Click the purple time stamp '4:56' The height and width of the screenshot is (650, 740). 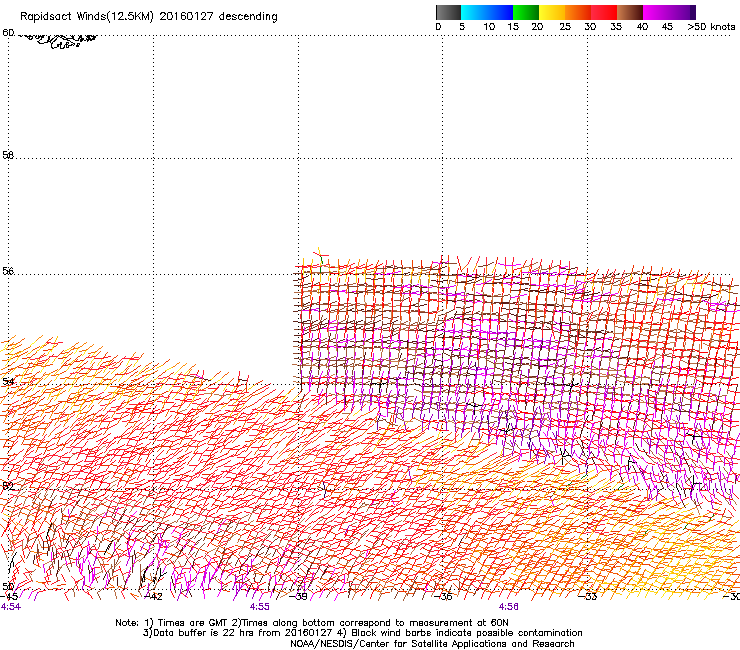(508, 607)
